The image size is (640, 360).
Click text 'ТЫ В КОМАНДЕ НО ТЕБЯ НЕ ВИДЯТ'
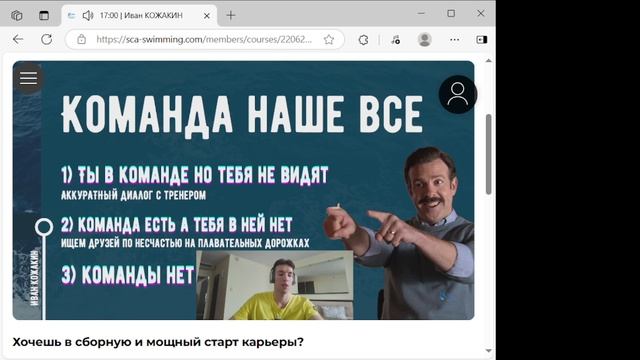tap(203, 175)
